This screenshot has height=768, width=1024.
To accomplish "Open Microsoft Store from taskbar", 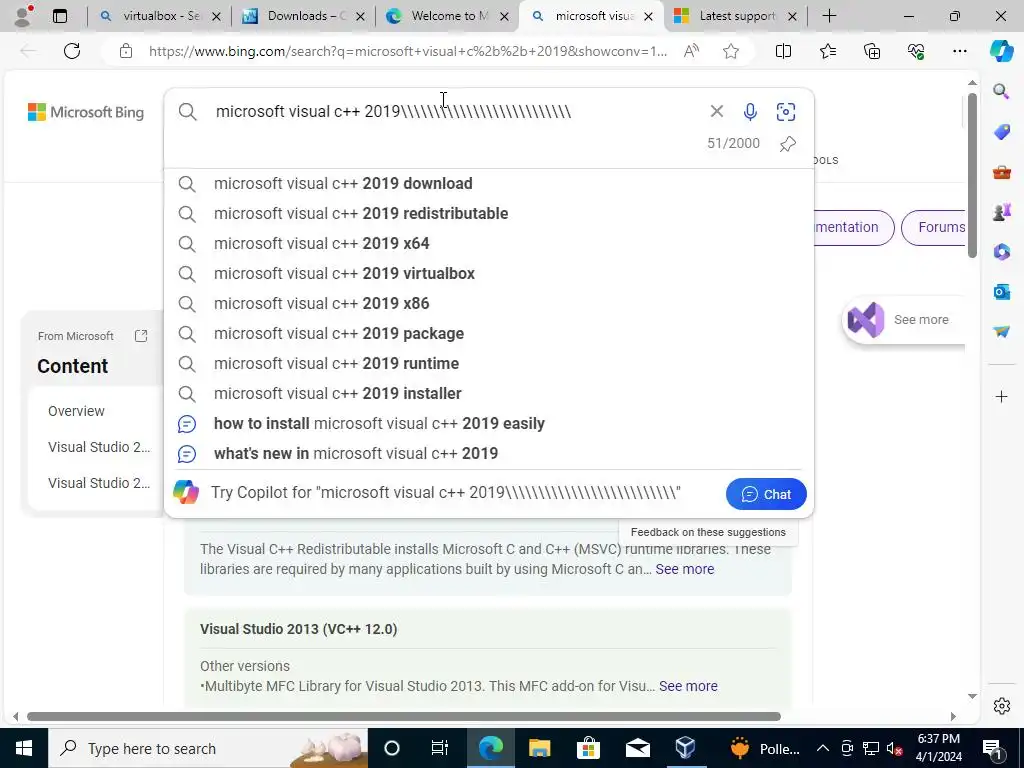I will click(x=588, y=748).
